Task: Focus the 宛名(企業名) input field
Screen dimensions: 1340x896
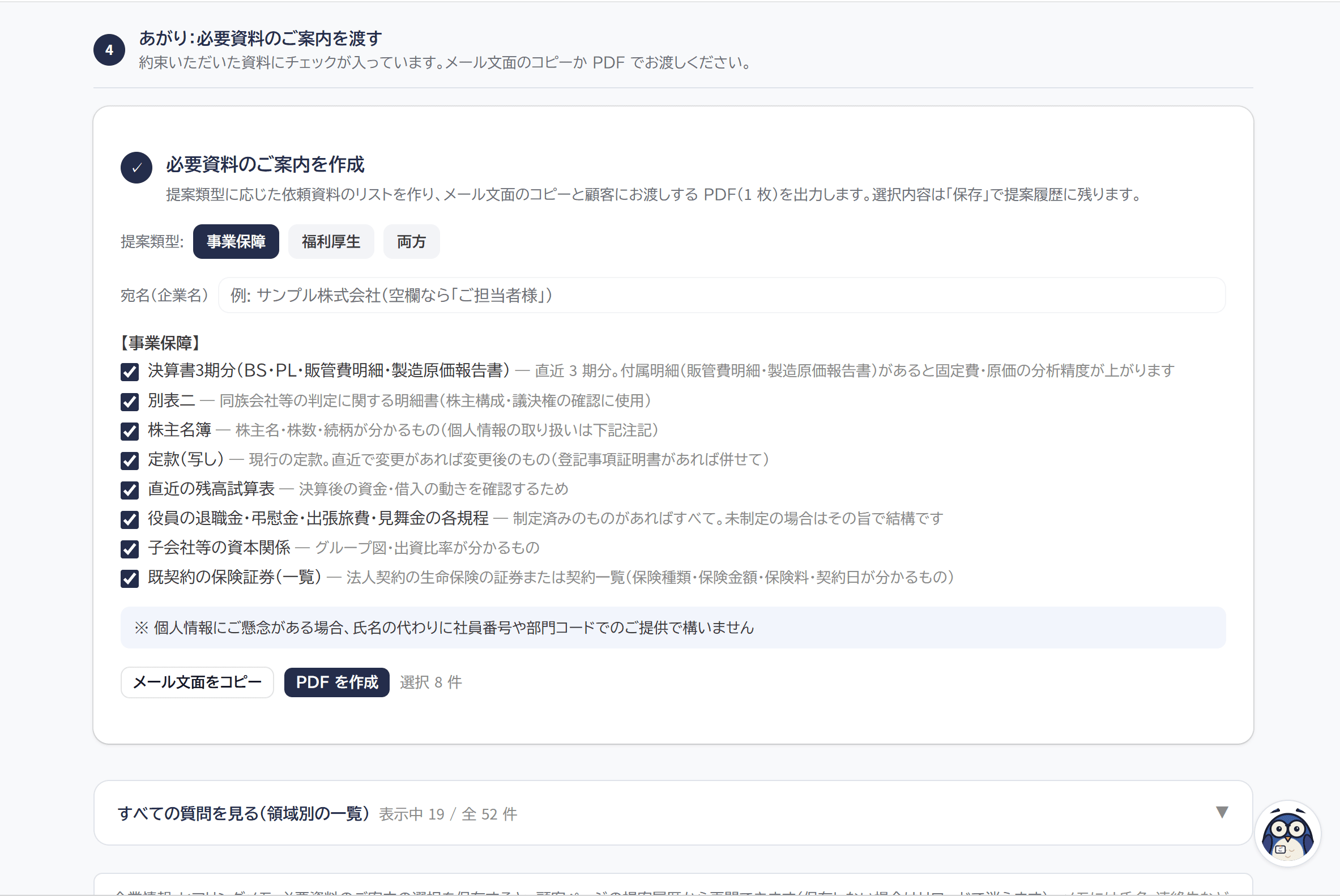Action: tap(722, 296)
